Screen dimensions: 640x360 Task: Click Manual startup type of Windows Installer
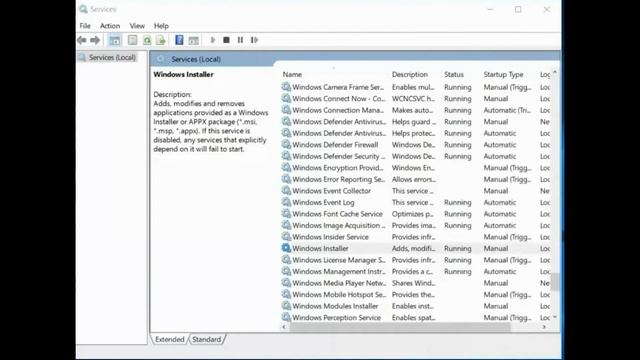coord(496,248)
